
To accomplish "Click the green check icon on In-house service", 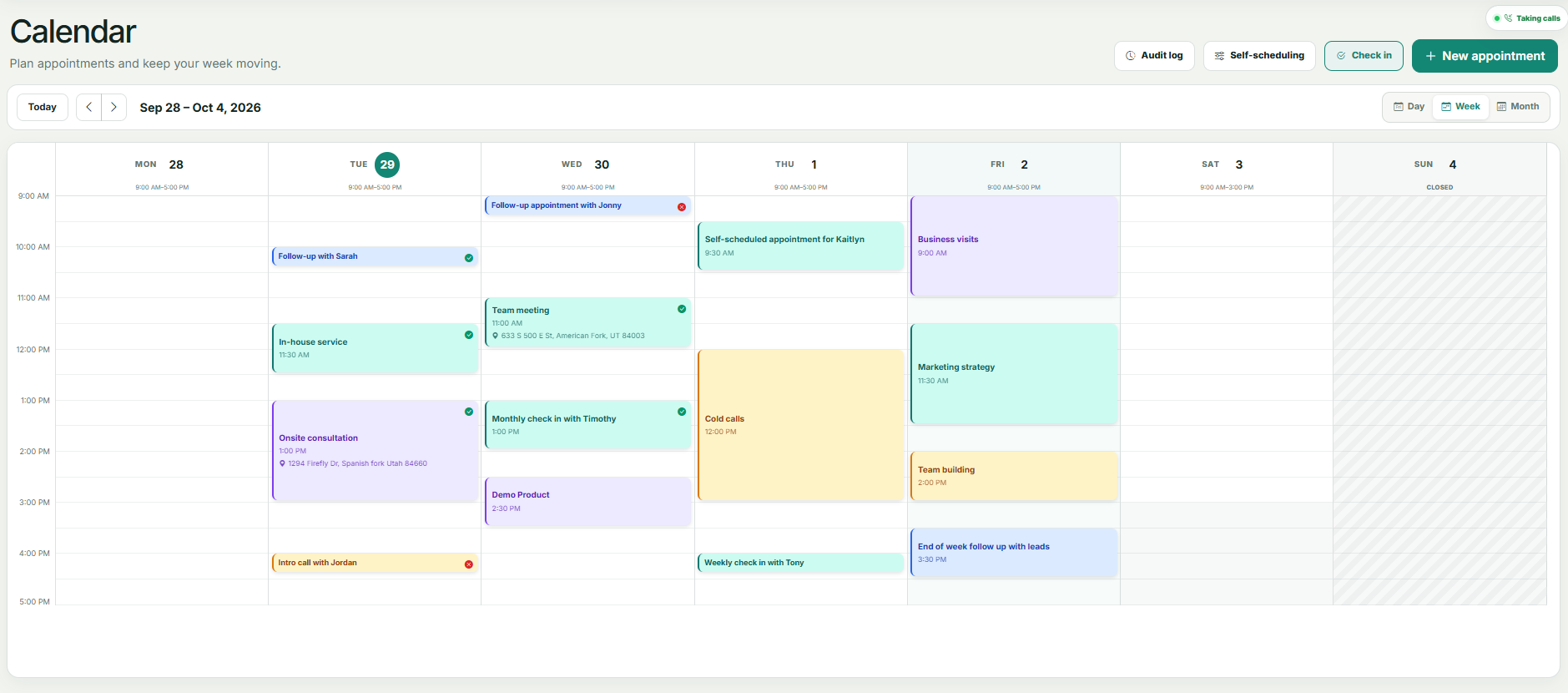I will pos(469,335).
